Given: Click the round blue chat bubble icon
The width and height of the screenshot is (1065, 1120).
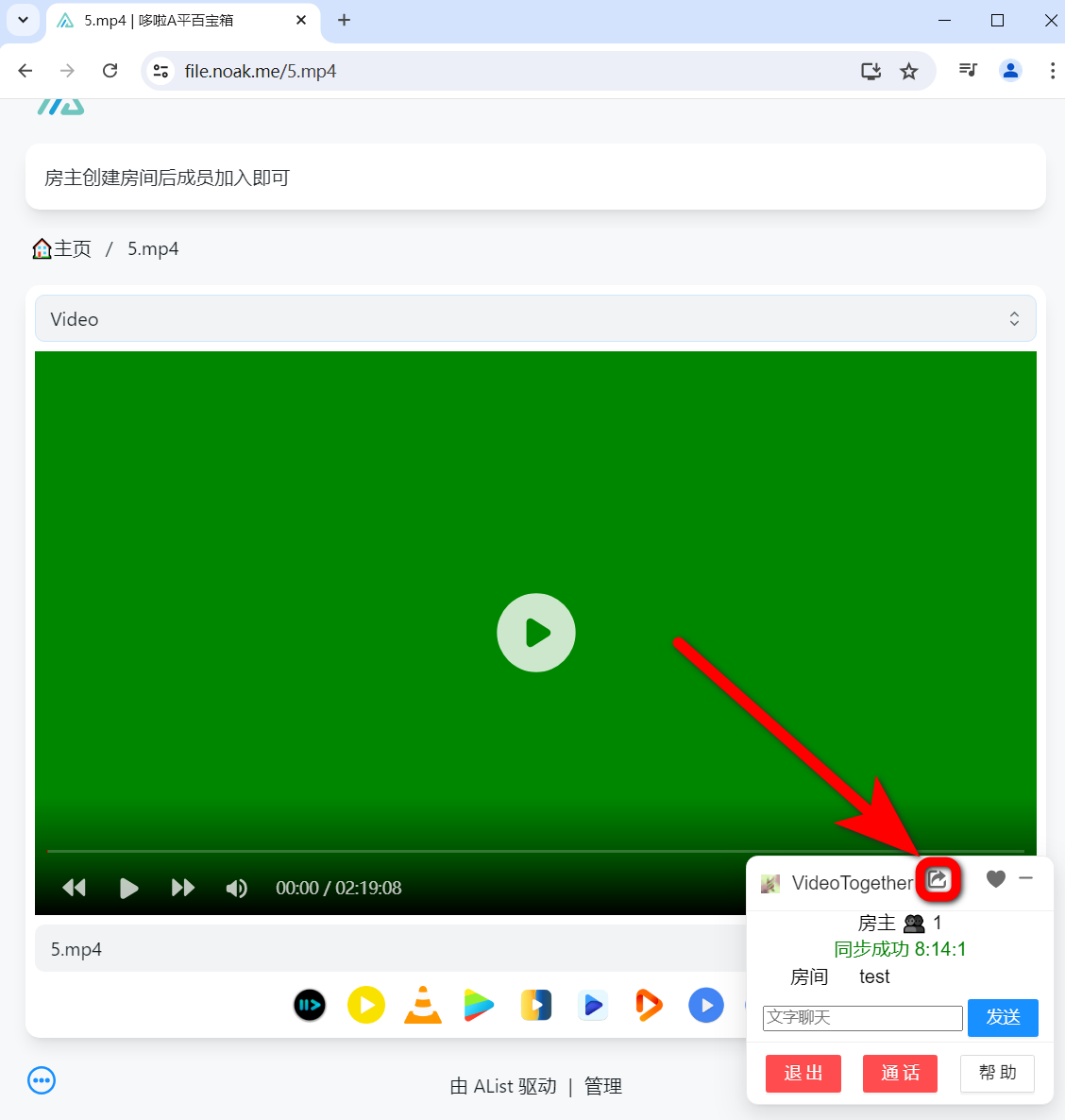Looking at the screenshot, I should pyautogui.click(x=42, y=1080).
